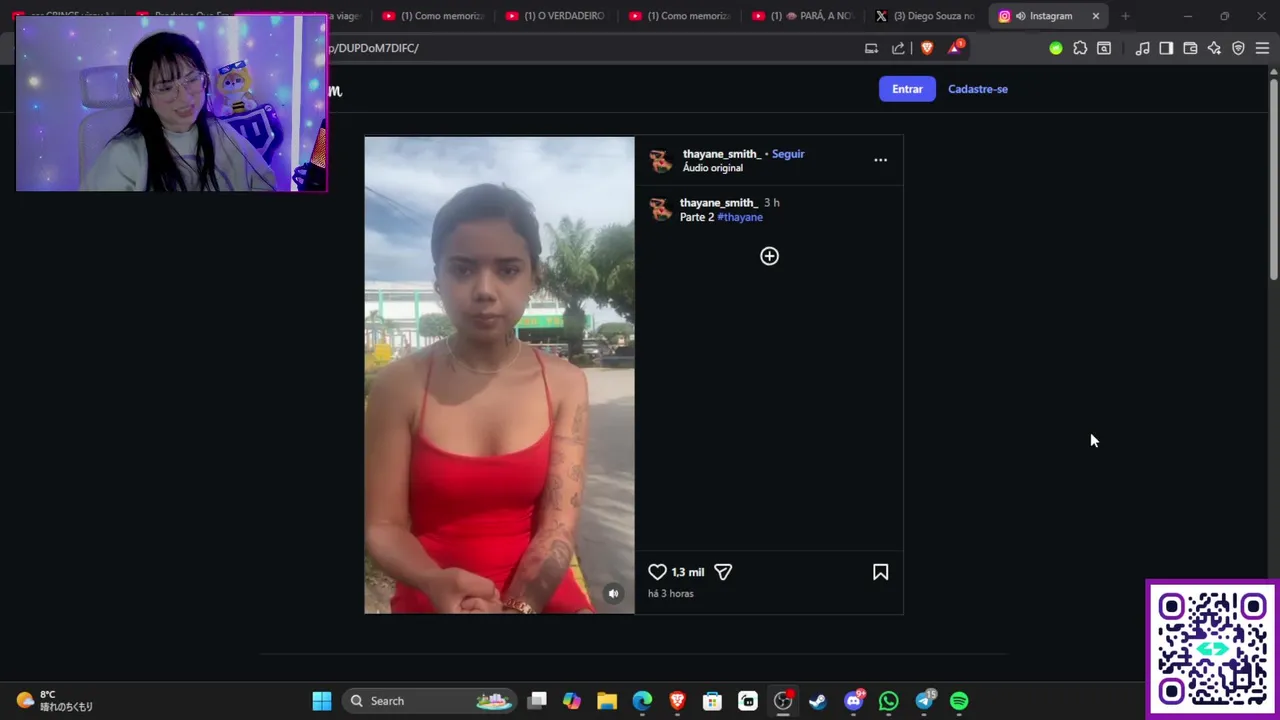Open the #thayane hashtag
The height and width of the screenshot is (720, 1280).
tap(740, 217)
